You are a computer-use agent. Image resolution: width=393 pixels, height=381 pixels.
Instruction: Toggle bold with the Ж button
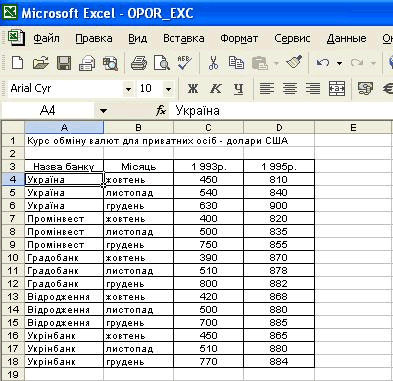point(193,89)
